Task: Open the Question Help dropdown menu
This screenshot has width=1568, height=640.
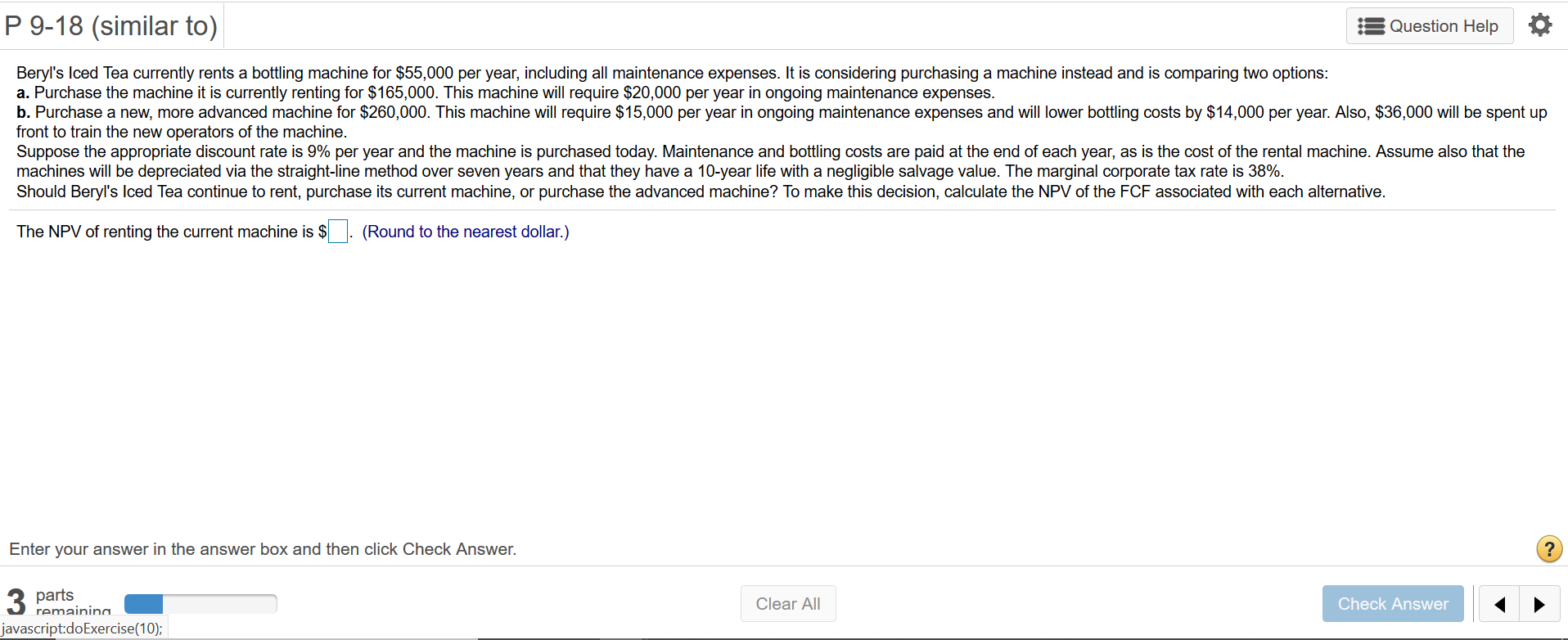Action: pyautogui.click(x=1430, y=26)
